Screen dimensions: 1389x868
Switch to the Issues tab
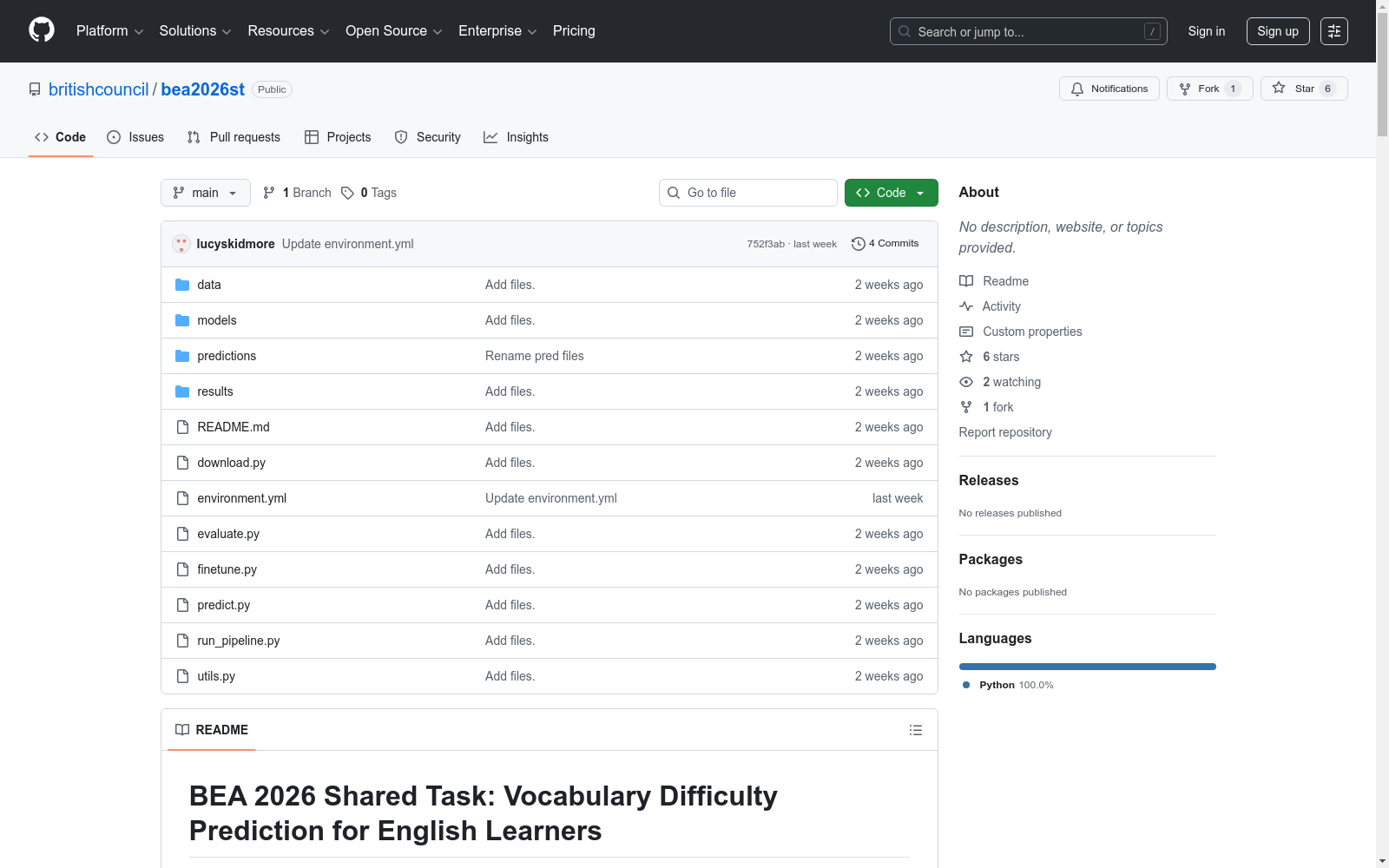click(x=135, y=137)
